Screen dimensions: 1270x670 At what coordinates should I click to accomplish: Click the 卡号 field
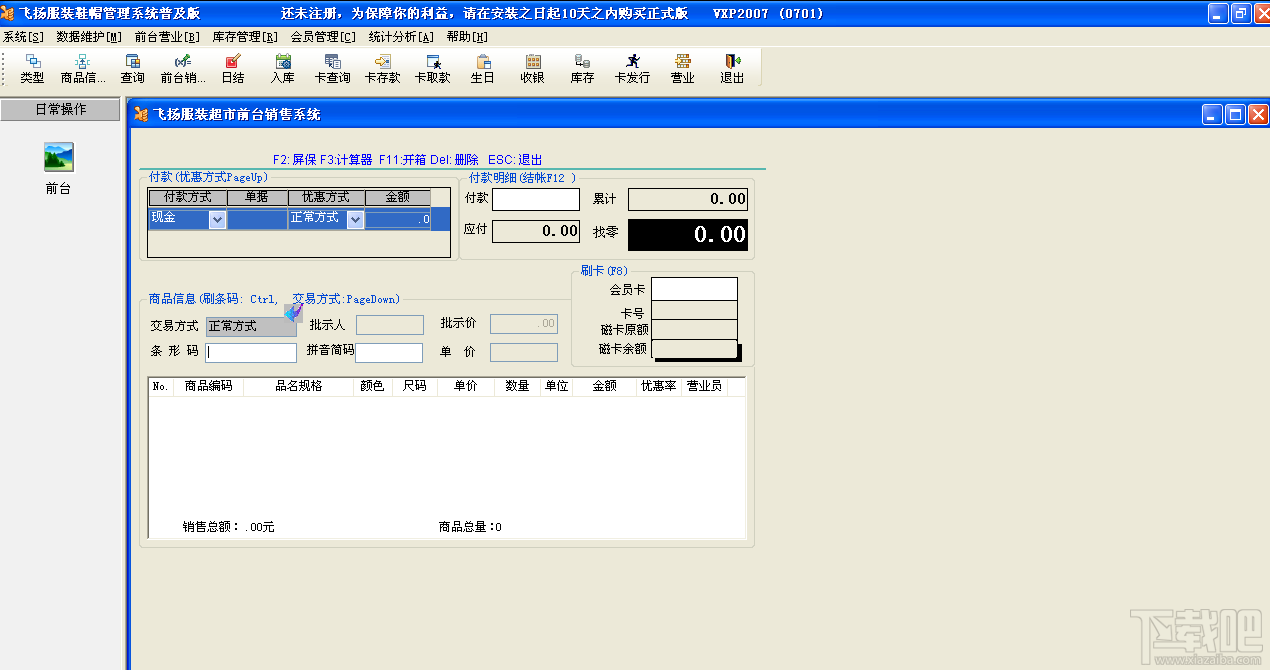click(x=694, y=311)
